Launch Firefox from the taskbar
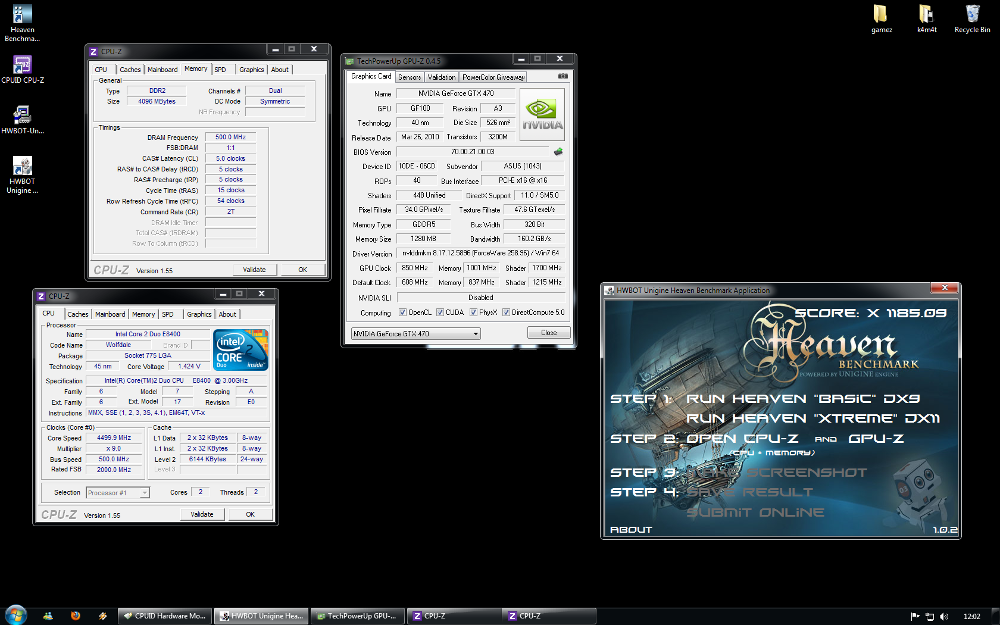Screen dimensions: 1000x625 click(75, 615)
